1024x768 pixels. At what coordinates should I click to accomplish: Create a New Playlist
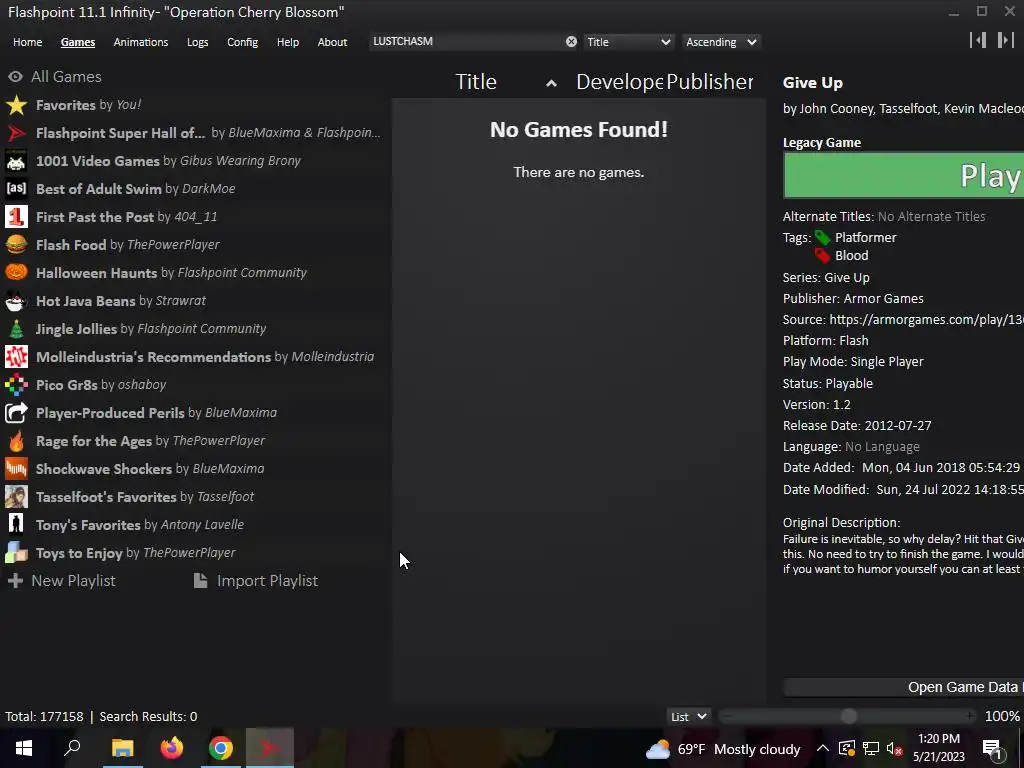61,581
